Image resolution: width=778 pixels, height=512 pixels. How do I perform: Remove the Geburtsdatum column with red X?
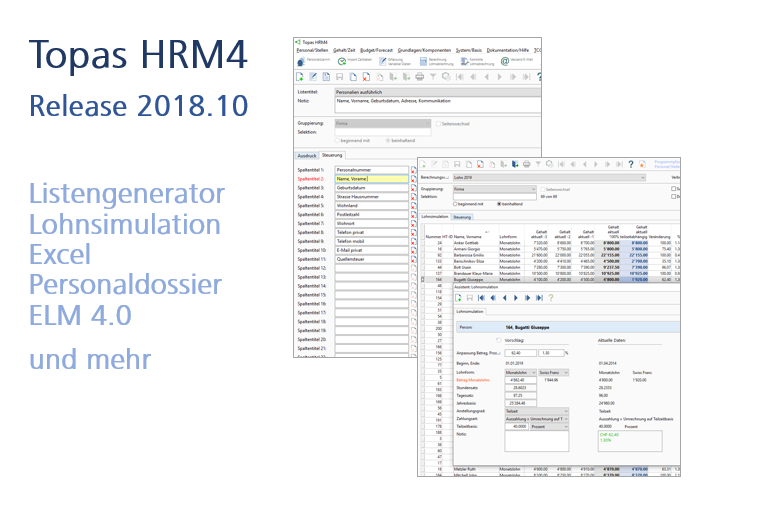[413, 188]
